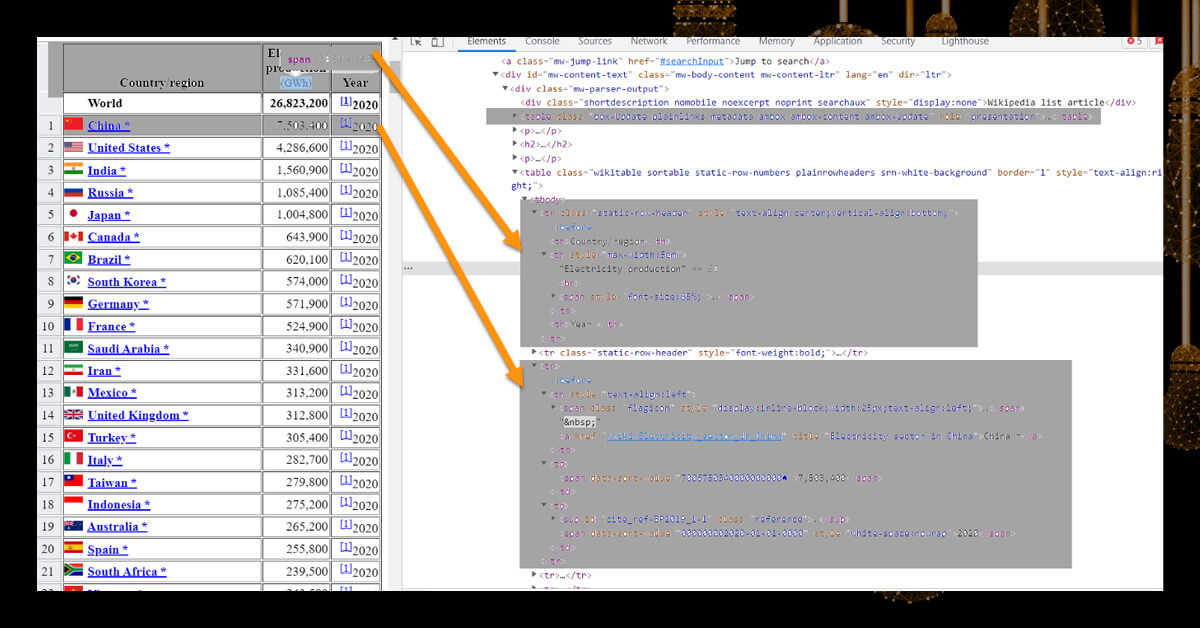Viewport: 1200px width, 628px height.
Task: Open the Memory tab
Action: 776,42
